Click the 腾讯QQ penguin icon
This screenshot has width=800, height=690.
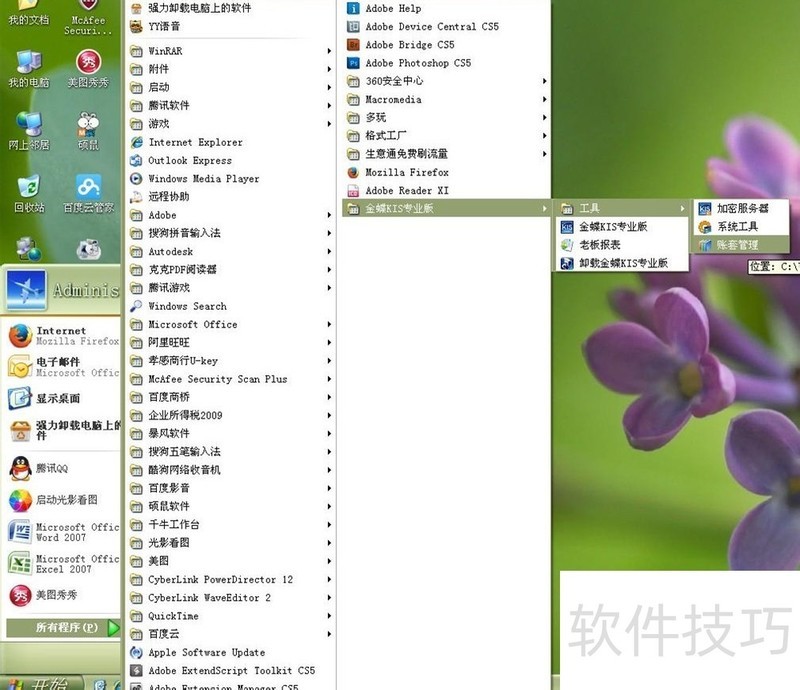pos(19,467)
